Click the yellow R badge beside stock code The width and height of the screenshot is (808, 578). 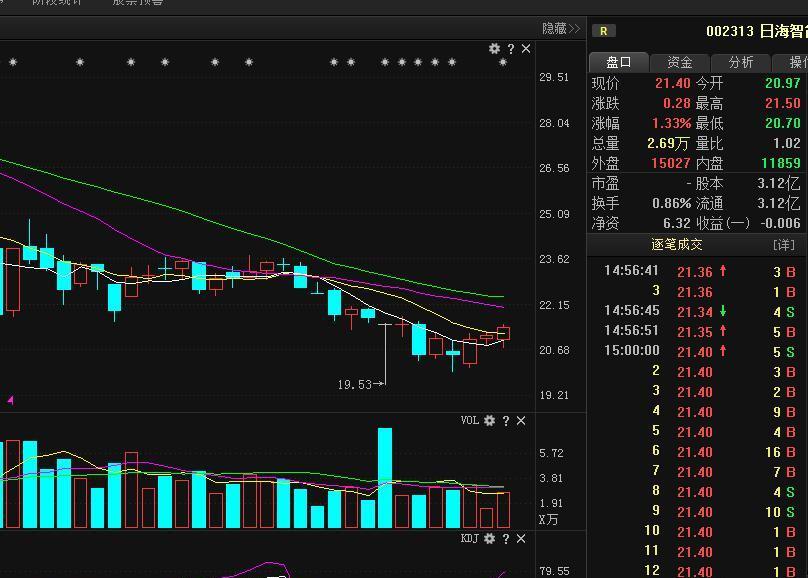pos(603,31)
